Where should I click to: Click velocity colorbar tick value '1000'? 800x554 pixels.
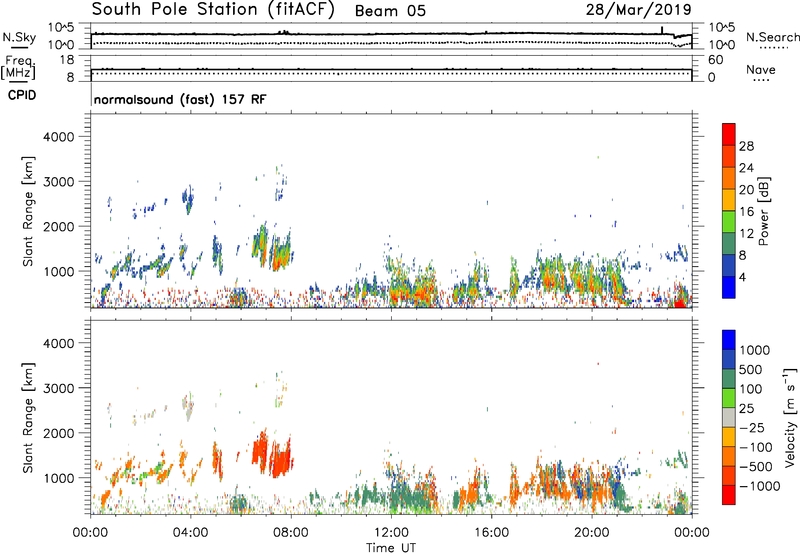point(754,350)
